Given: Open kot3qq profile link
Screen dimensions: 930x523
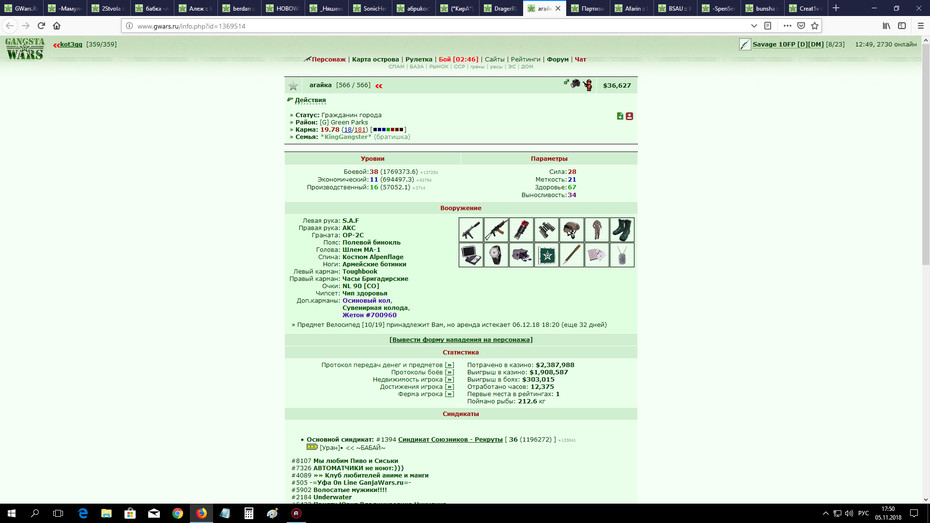Looking at the screenshot, I should pos(71,44).
